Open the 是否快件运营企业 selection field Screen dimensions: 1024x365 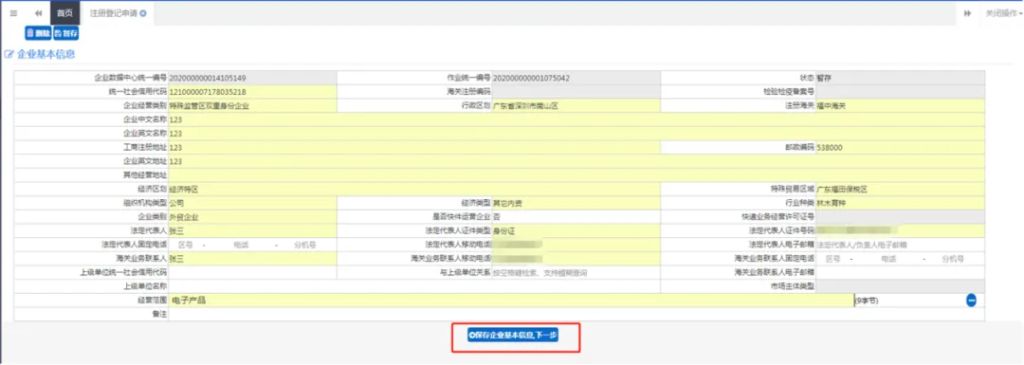coord(576,217)
